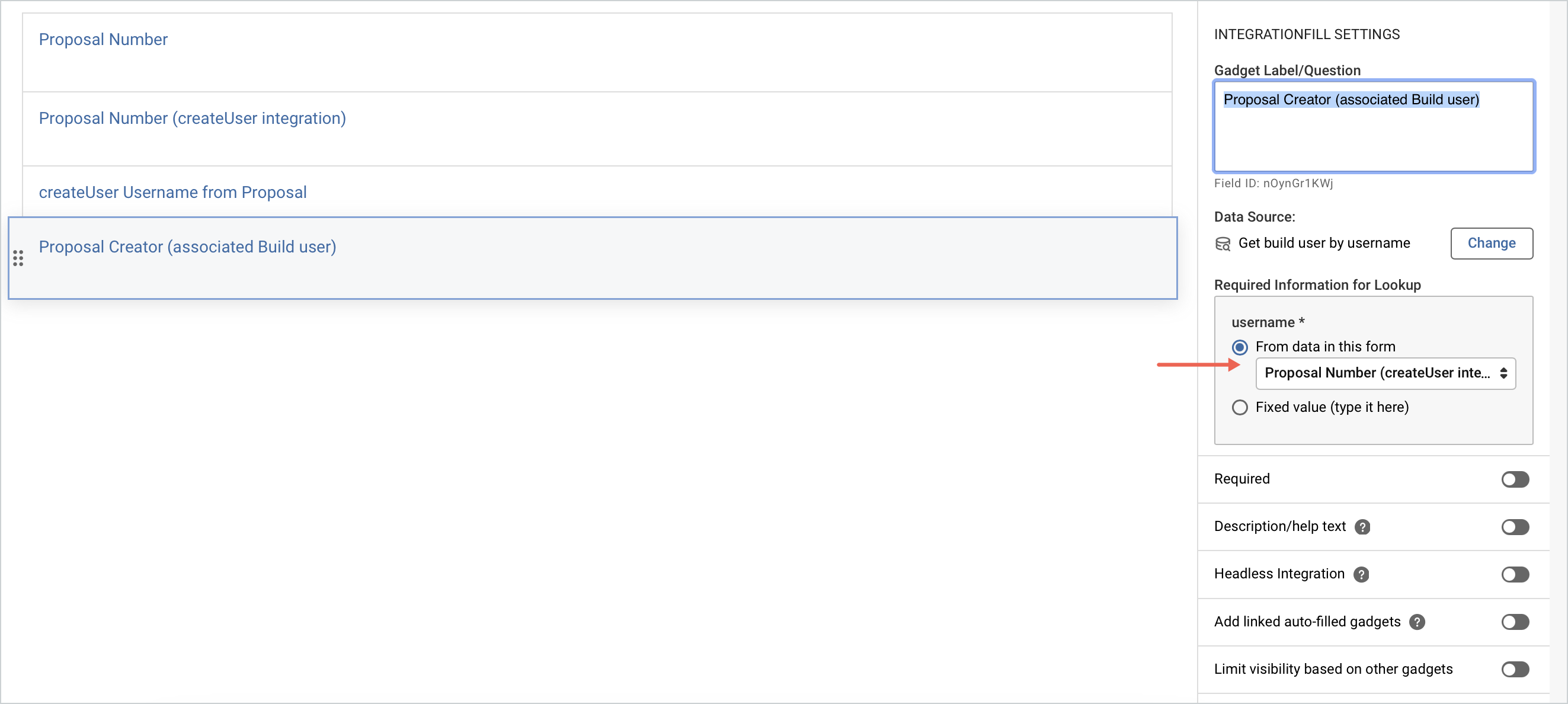Image resolution: width=1568 pixels, height=704 pixels.
Task: Click the Field ID nOynGr1KWj text
Action: pyautogui.click(x=1273, y=183)
